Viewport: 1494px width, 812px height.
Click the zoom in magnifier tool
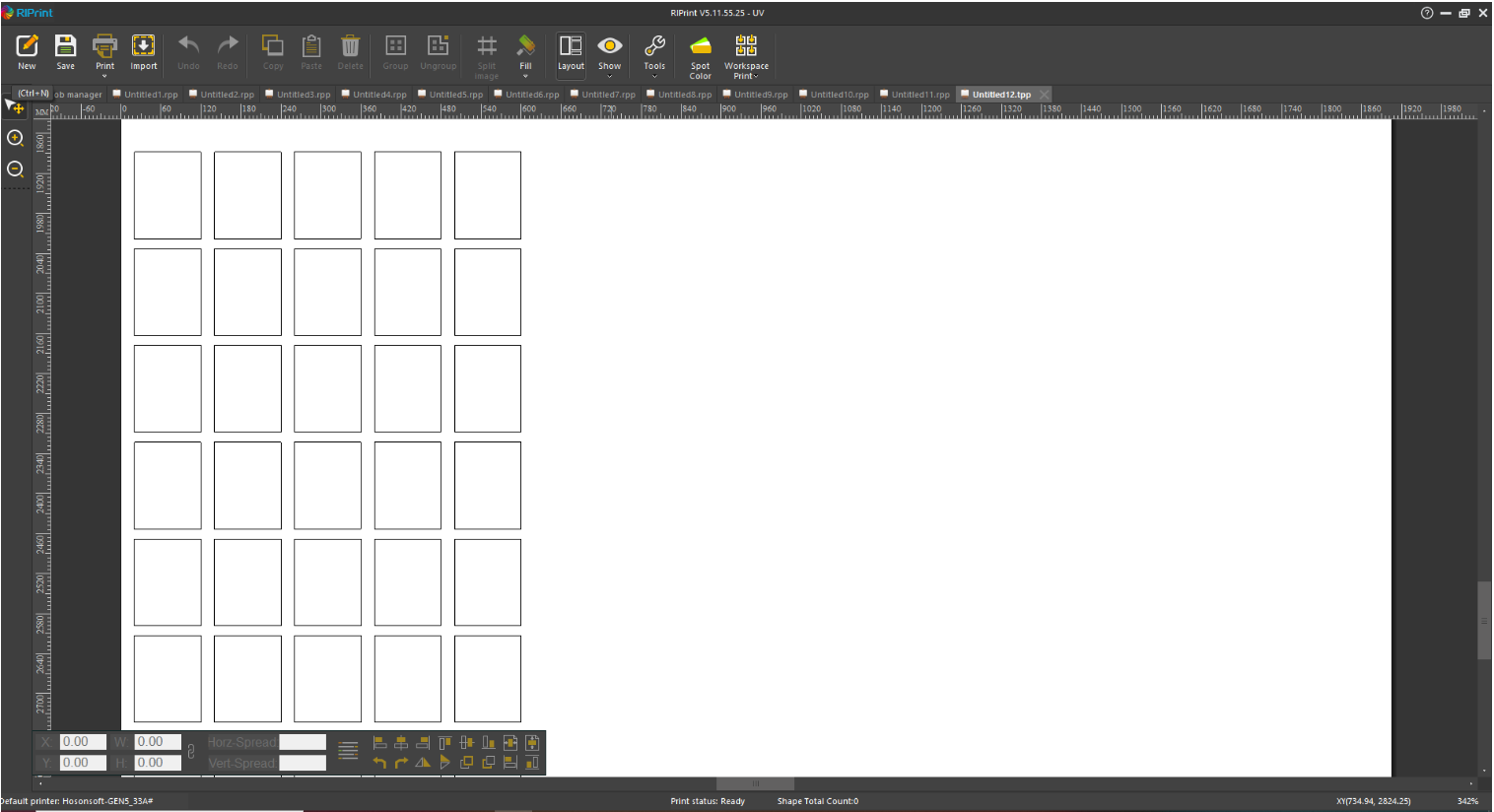click(15, 138)
